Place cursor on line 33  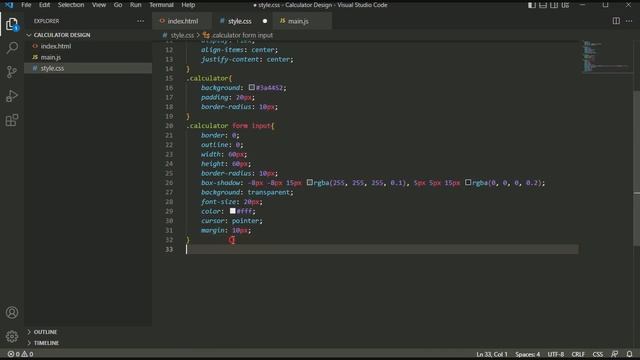click(382, 249)
